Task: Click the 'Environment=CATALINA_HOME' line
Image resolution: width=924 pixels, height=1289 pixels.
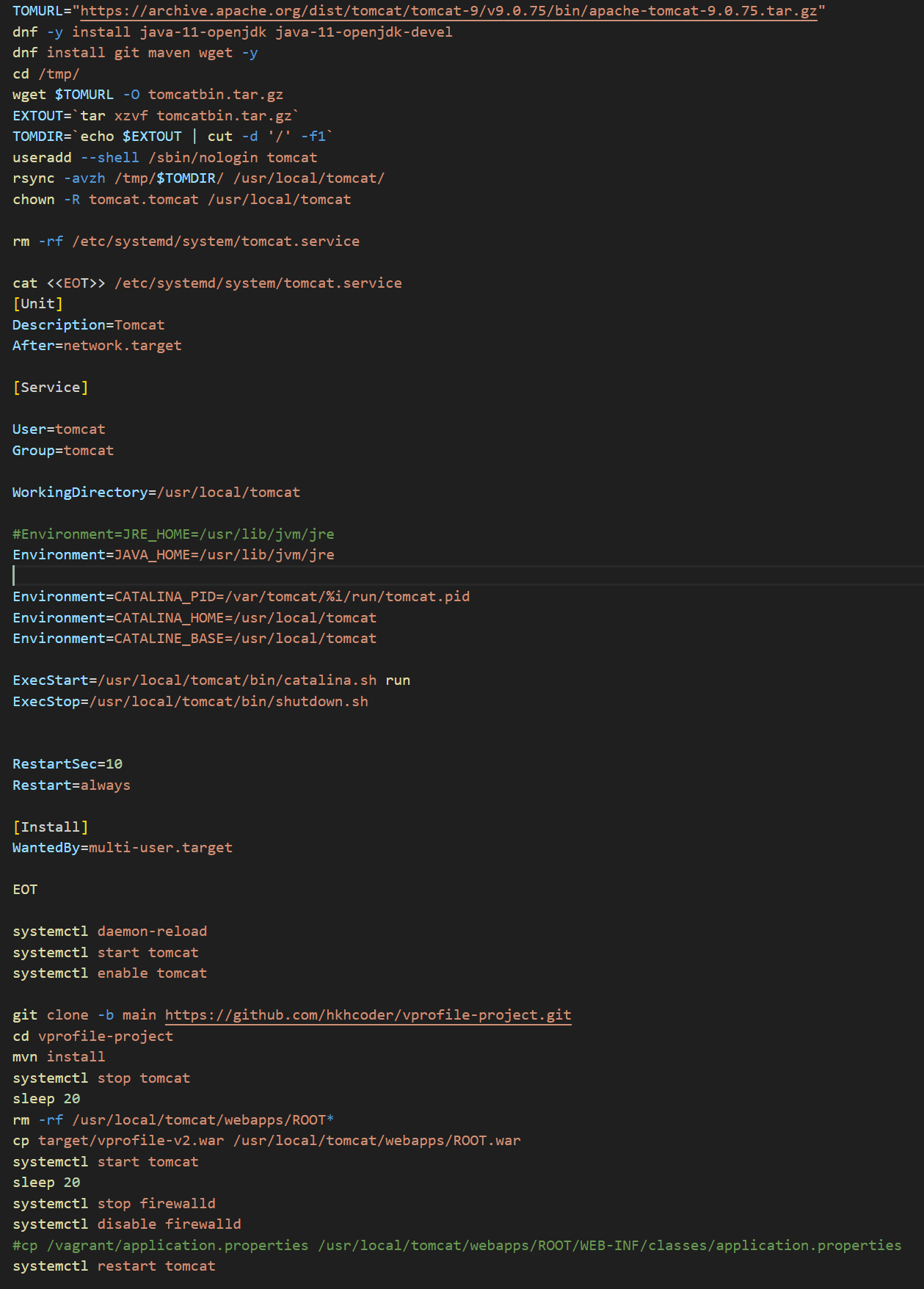Action: coord(194,617)
